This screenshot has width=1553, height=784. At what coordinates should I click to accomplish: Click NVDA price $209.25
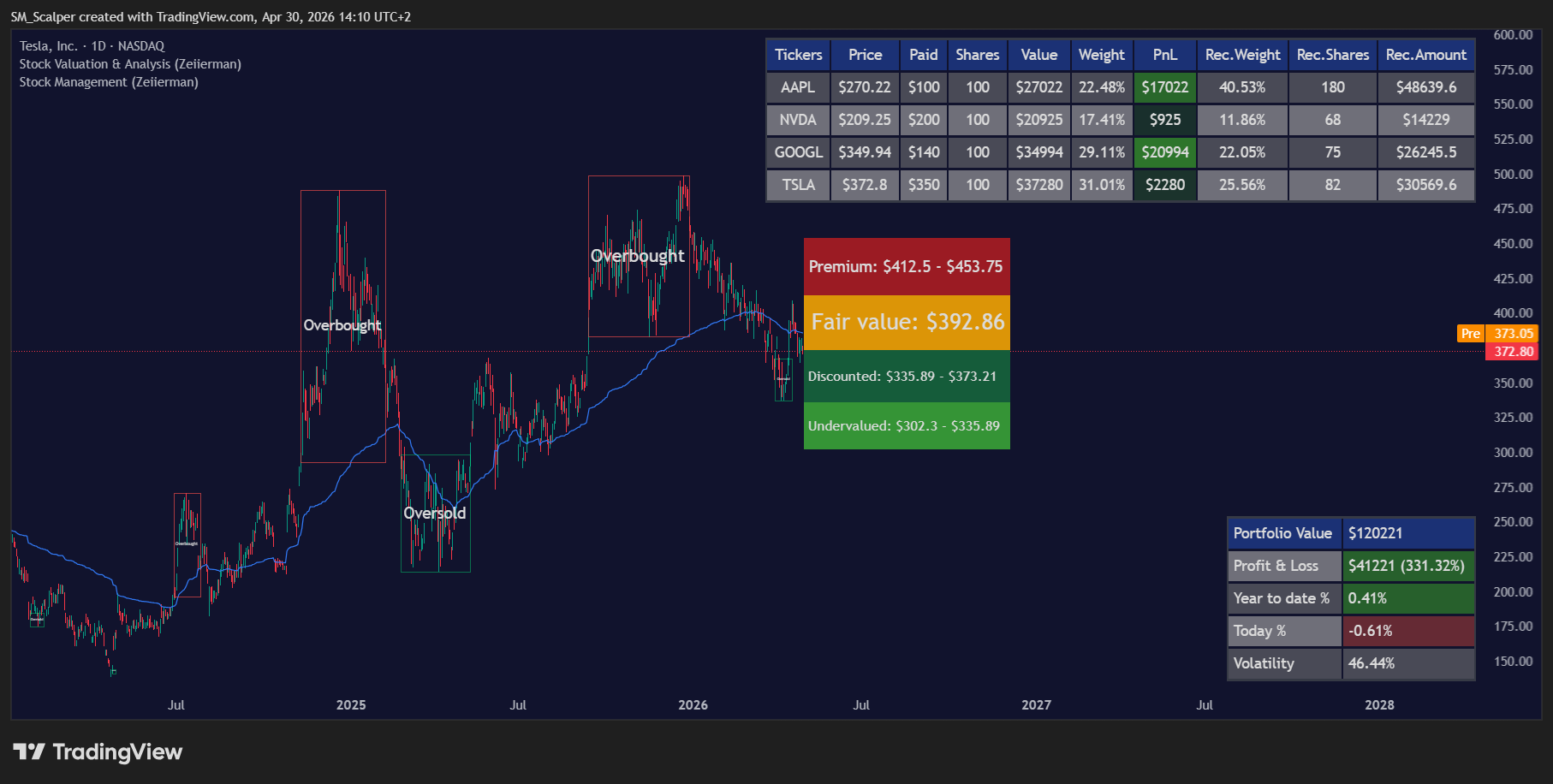click(865, 120)
